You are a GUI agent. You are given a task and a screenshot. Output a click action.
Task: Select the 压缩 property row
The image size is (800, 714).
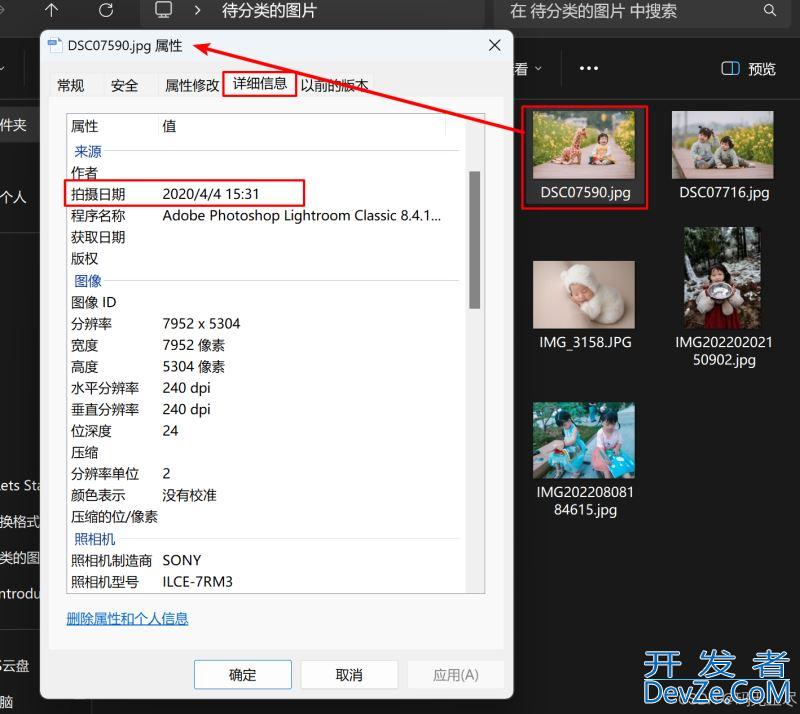click(x=265, y=452)
